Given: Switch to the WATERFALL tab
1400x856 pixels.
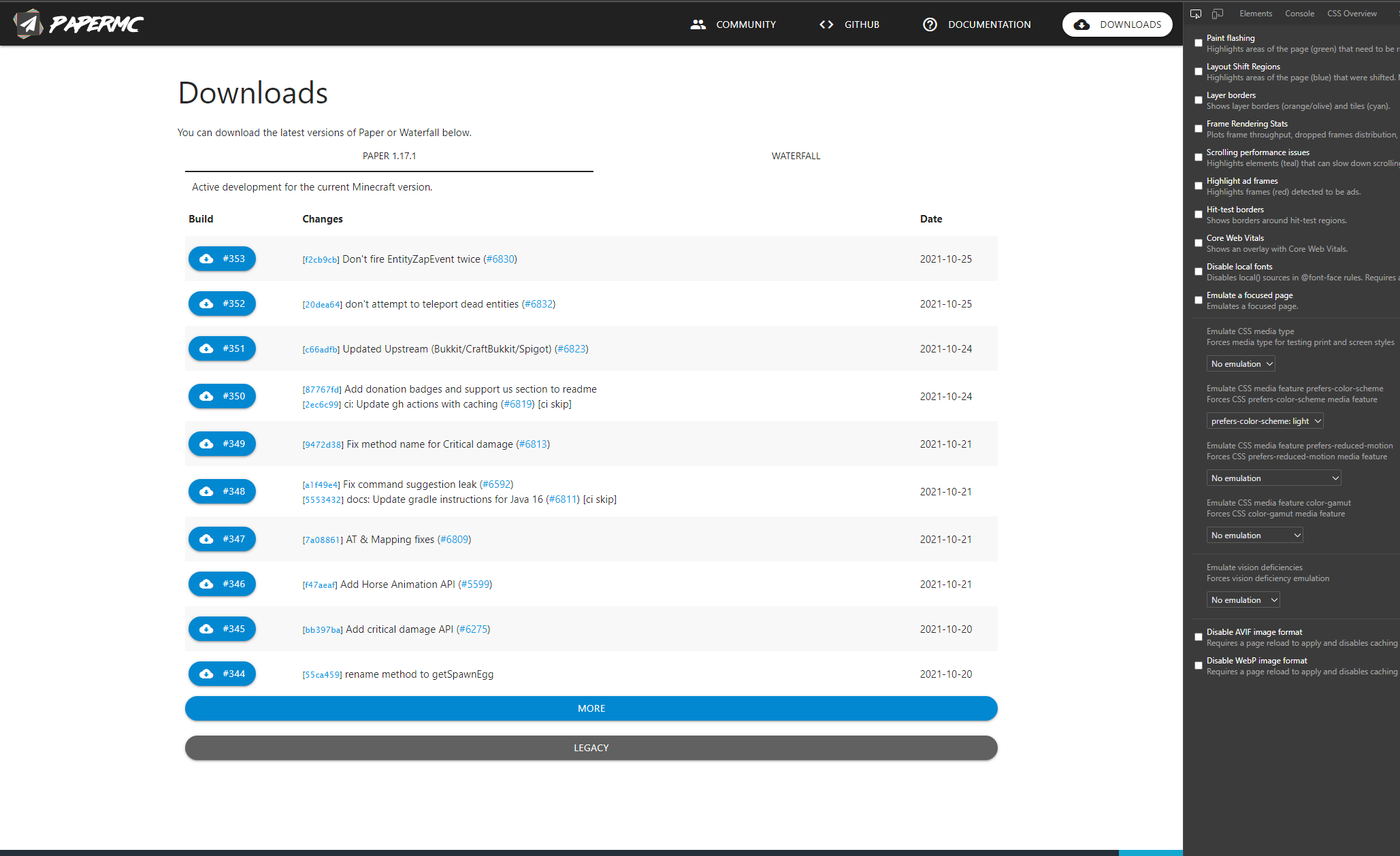Looking at the screenshot, I should click(795, 156).
